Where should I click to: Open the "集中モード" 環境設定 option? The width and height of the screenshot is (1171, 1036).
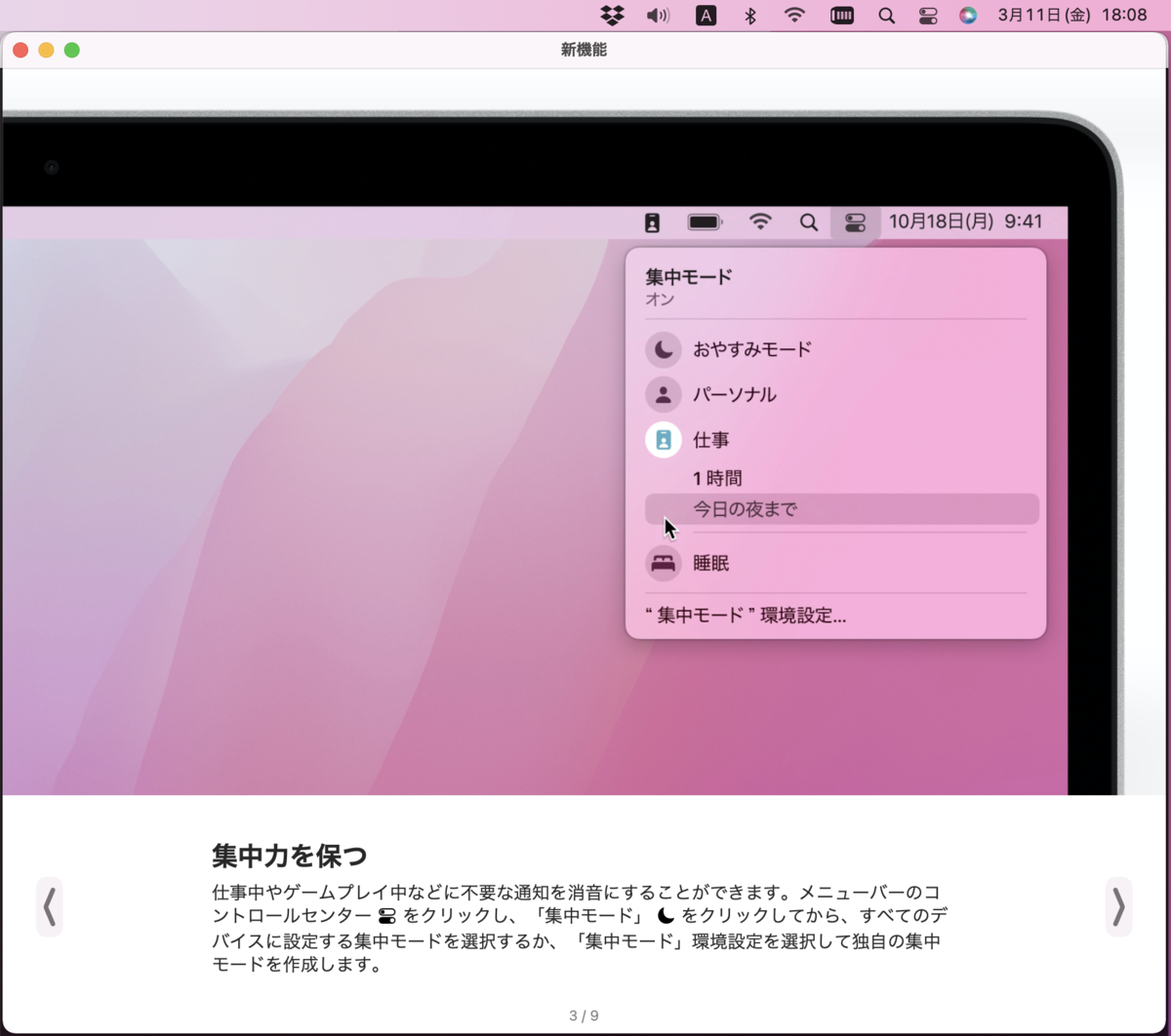[x=746, y=616]
